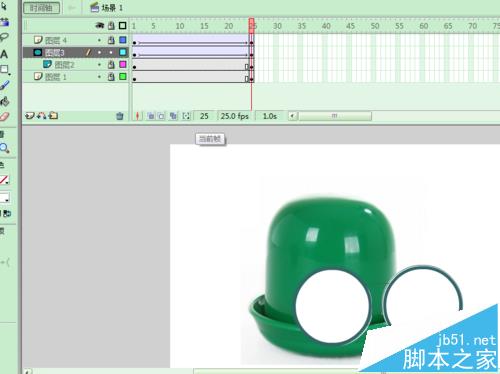
Task: Click the Center Frame icon
Action: click(138, 116)
